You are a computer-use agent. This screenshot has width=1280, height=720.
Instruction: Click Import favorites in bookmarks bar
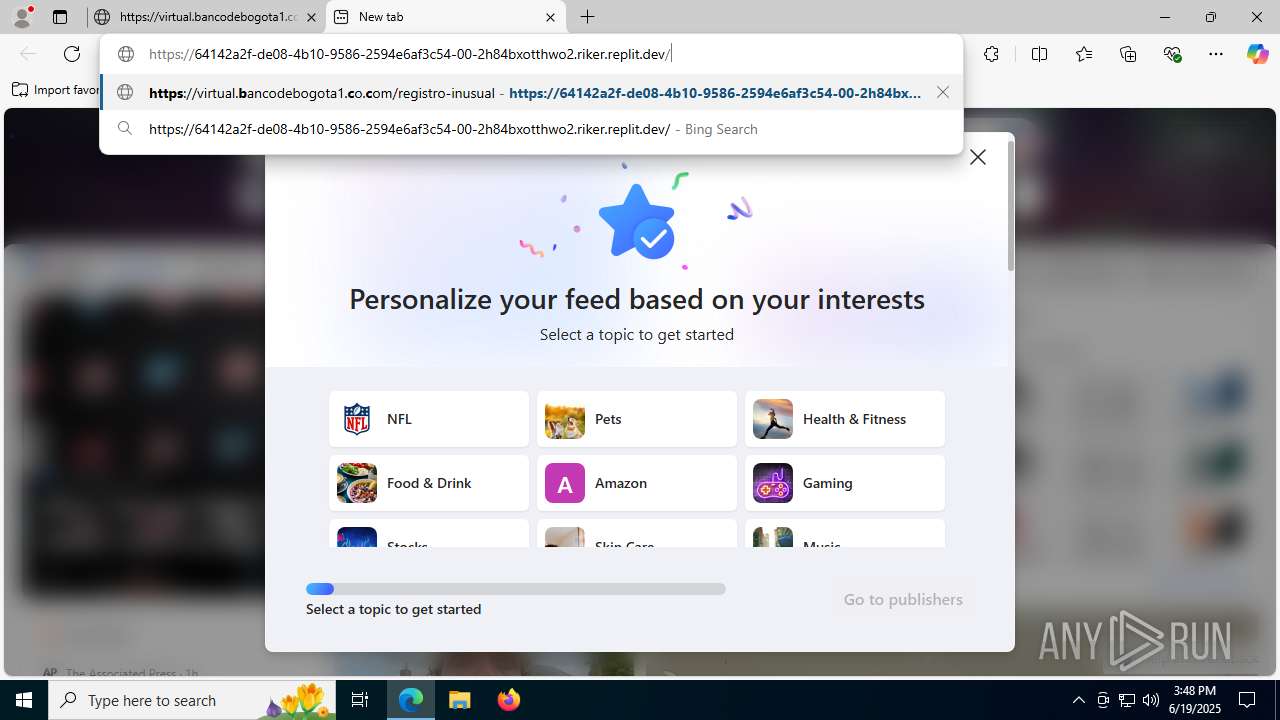tap(56, 90)
